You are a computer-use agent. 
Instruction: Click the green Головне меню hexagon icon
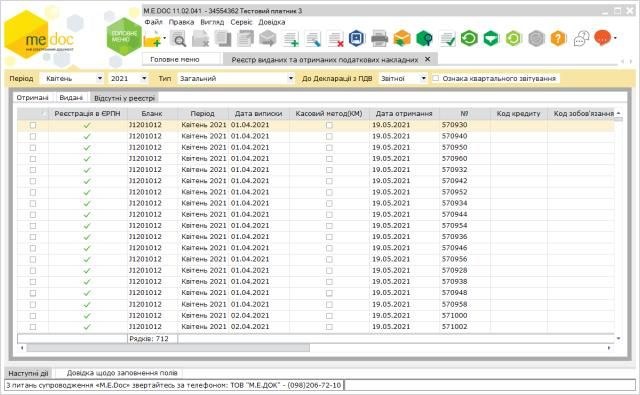point(124,37)
